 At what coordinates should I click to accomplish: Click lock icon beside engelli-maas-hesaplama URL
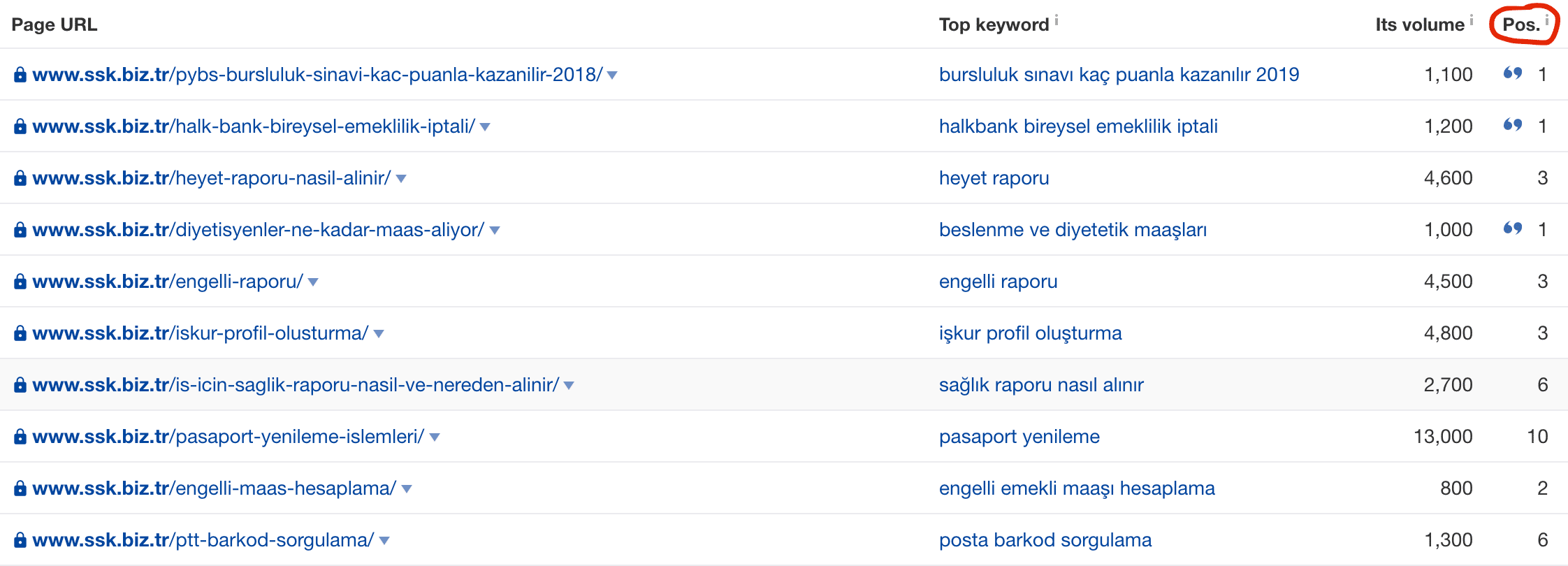[20, 488]
